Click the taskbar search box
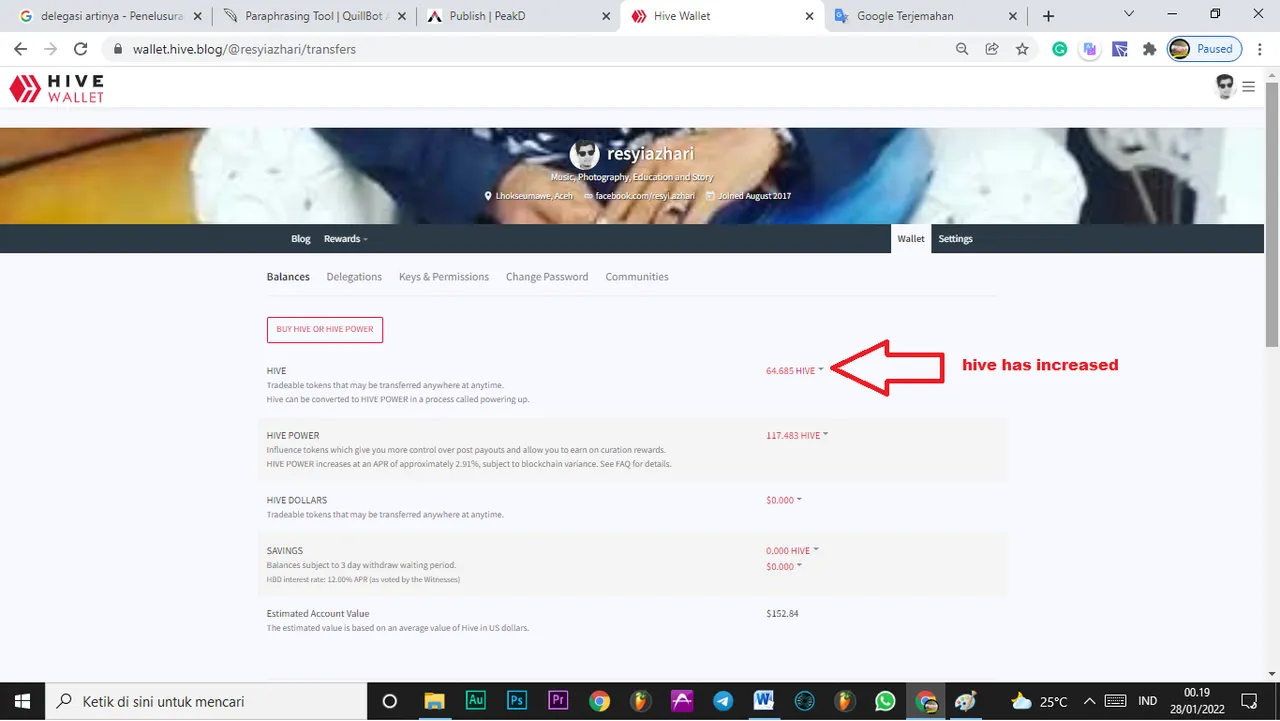 coord(206,701)
